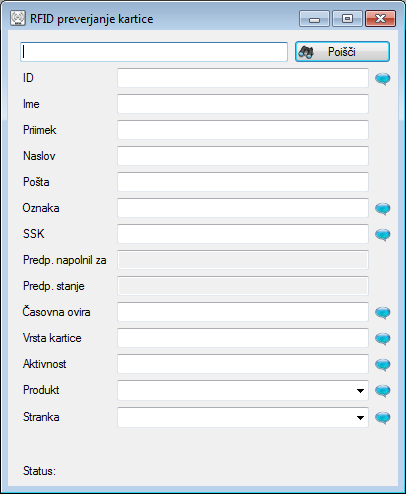
Task: Click the RFID app icon in title bar
Action: point(18,18)
